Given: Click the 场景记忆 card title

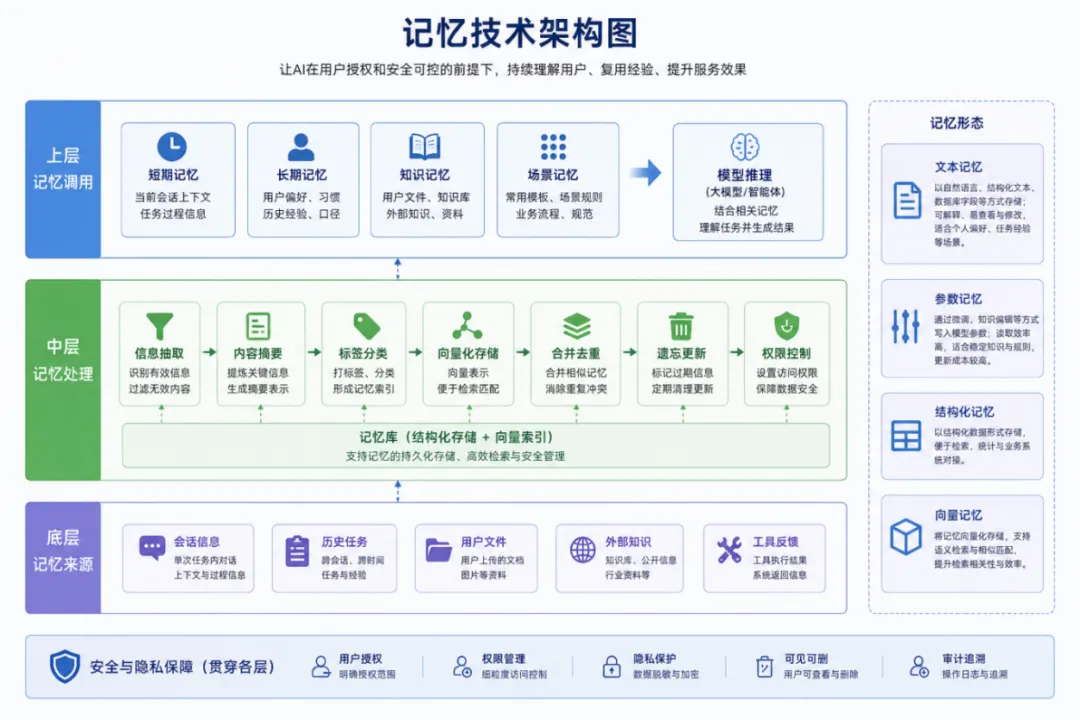Looking at the screenshot, I should (x=552, y=175).
